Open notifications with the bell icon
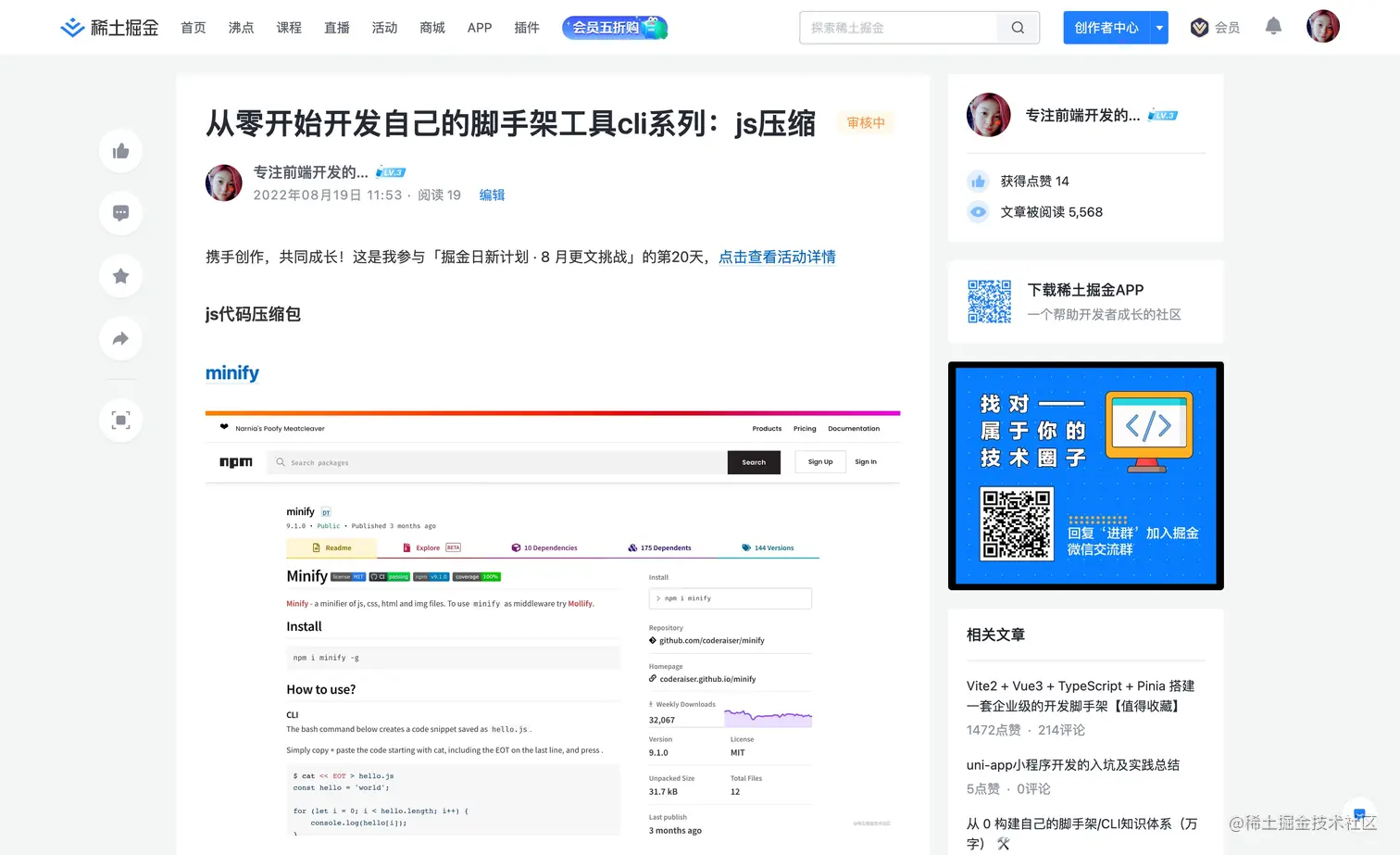The width and height of the screenshot is (1400, 855). click(1273, 27)
